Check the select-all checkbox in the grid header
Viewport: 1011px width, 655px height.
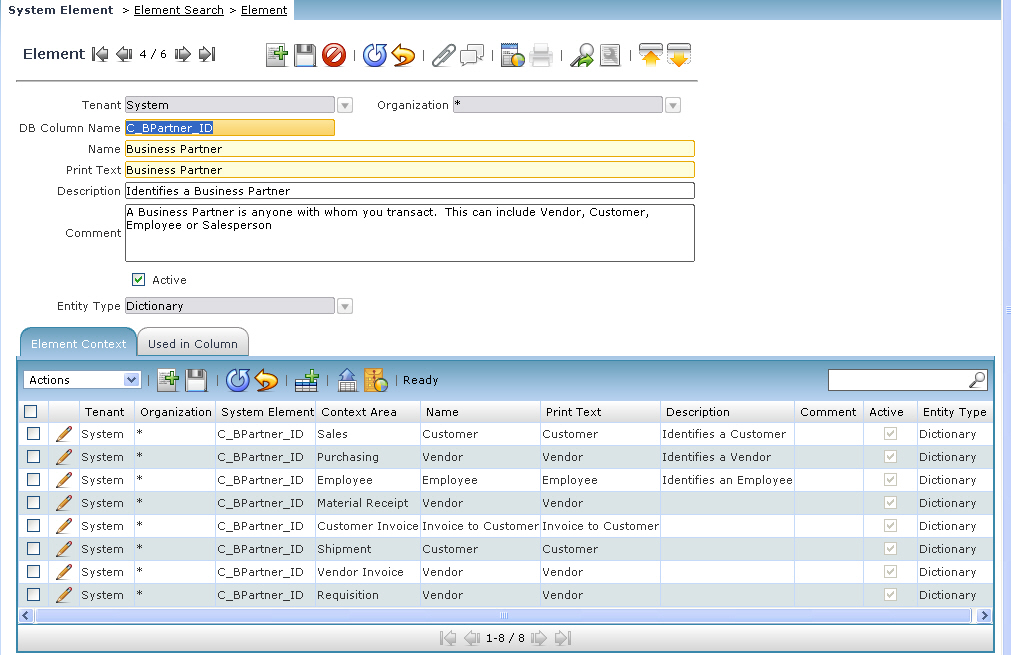click(31, 411)
